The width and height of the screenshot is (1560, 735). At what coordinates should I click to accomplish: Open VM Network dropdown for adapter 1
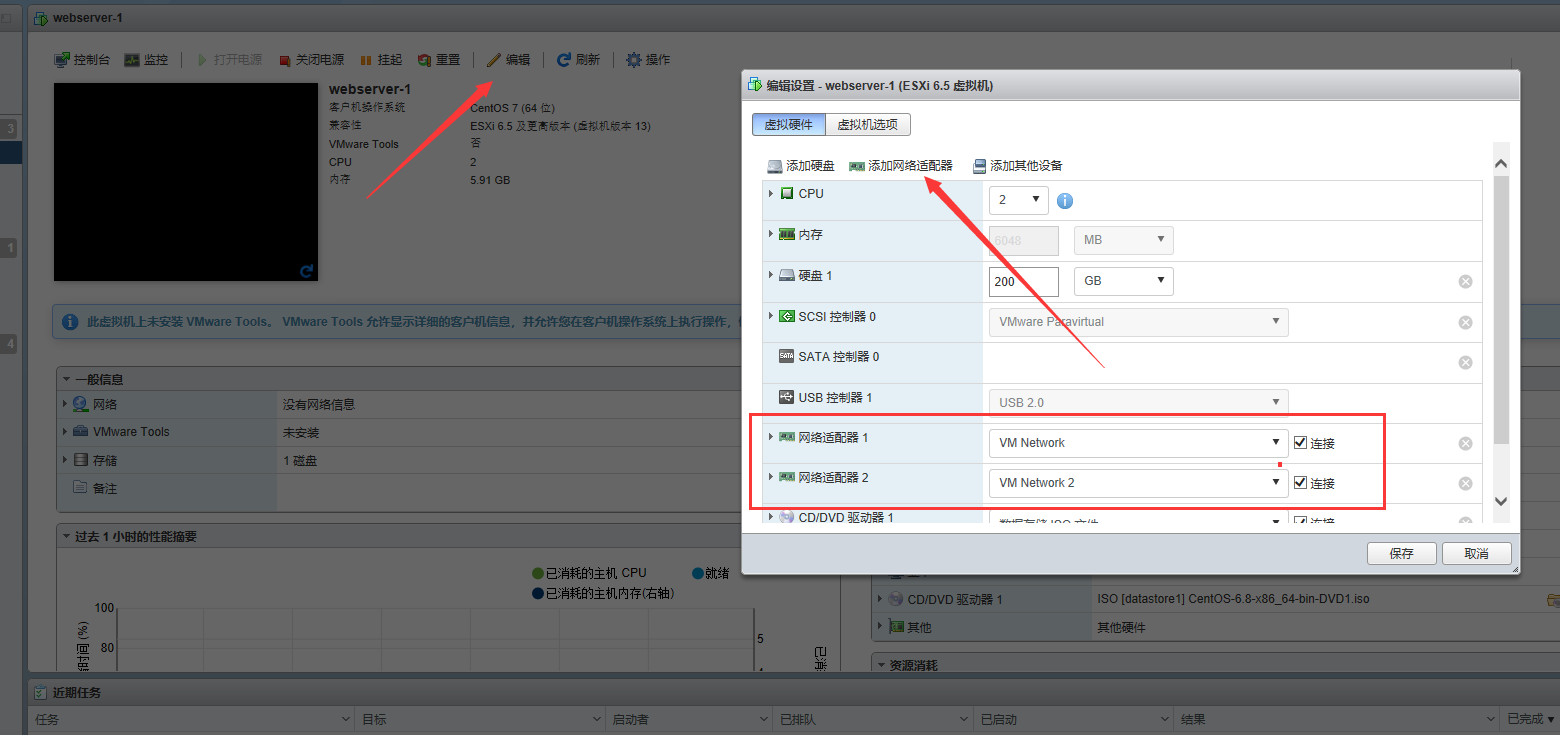click(x=1139, y=443)
